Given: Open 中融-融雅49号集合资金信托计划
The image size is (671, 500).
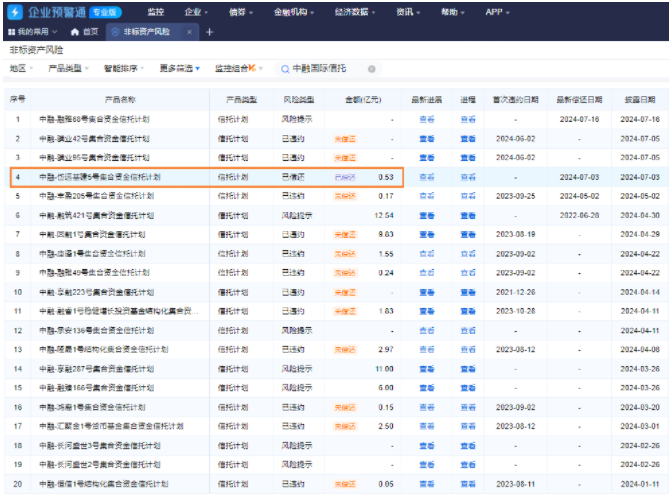Looking at the screenshot, I should pos(94,273).
